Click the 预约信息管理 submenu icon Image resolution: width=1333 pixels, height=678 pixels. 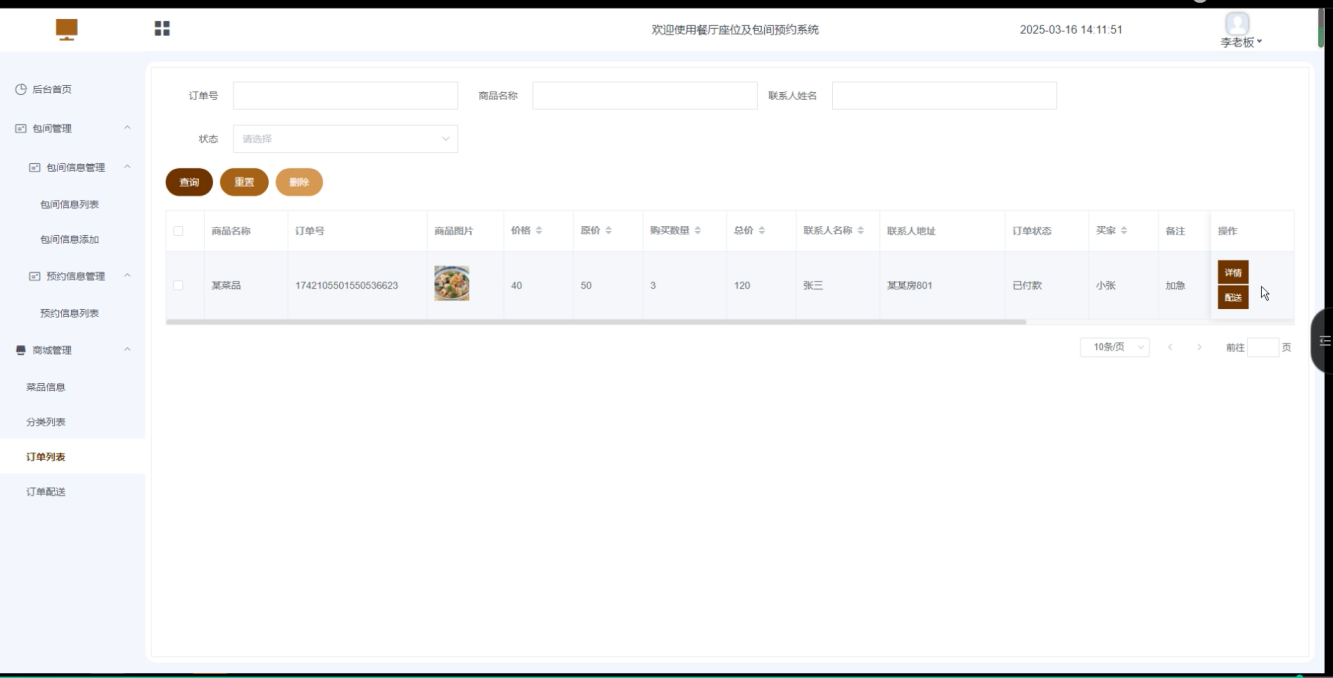pos(35,276)
